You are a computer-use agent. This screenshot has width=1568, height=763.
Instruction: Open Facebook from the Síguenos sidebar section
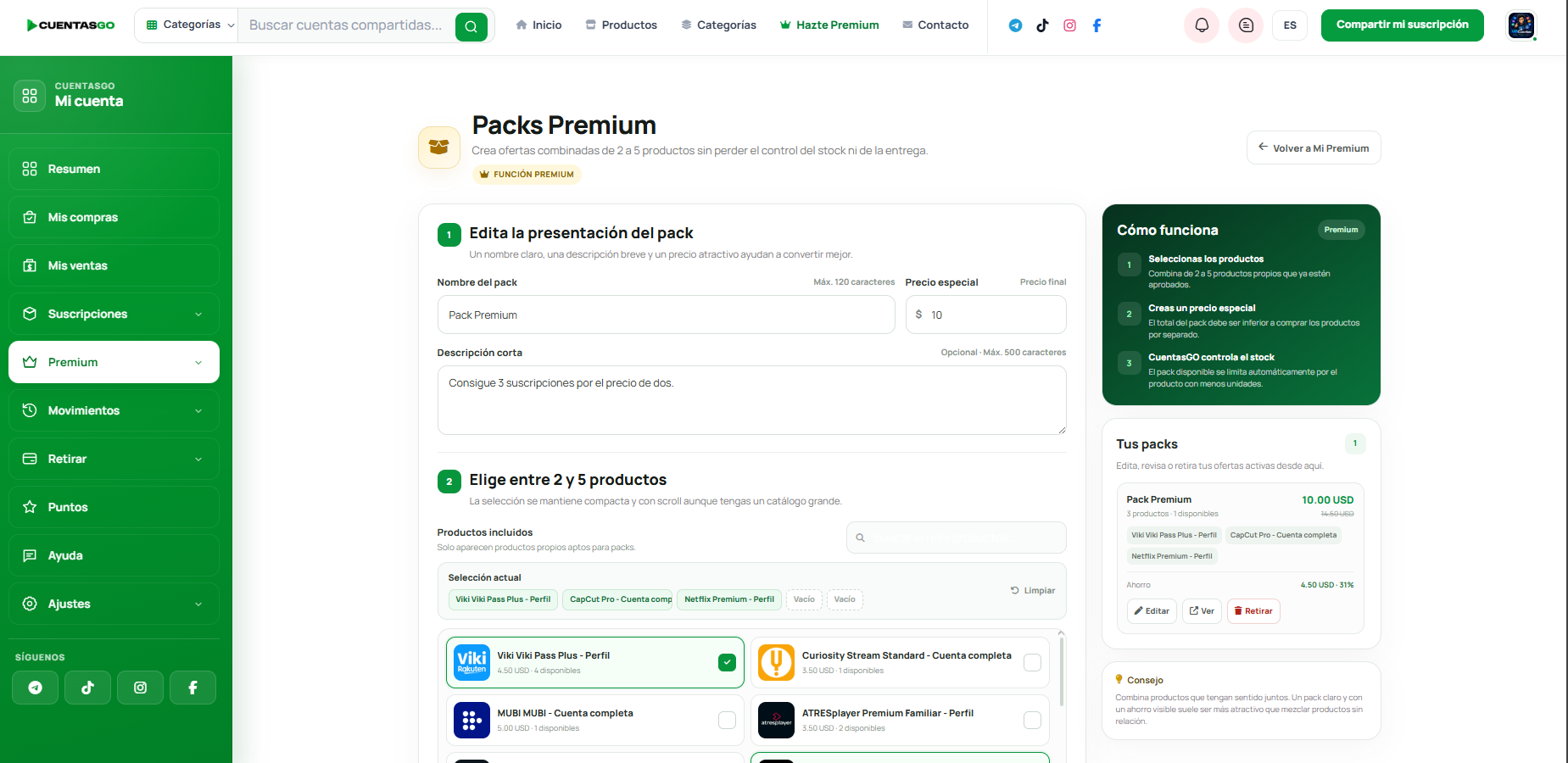click(193, 688)
